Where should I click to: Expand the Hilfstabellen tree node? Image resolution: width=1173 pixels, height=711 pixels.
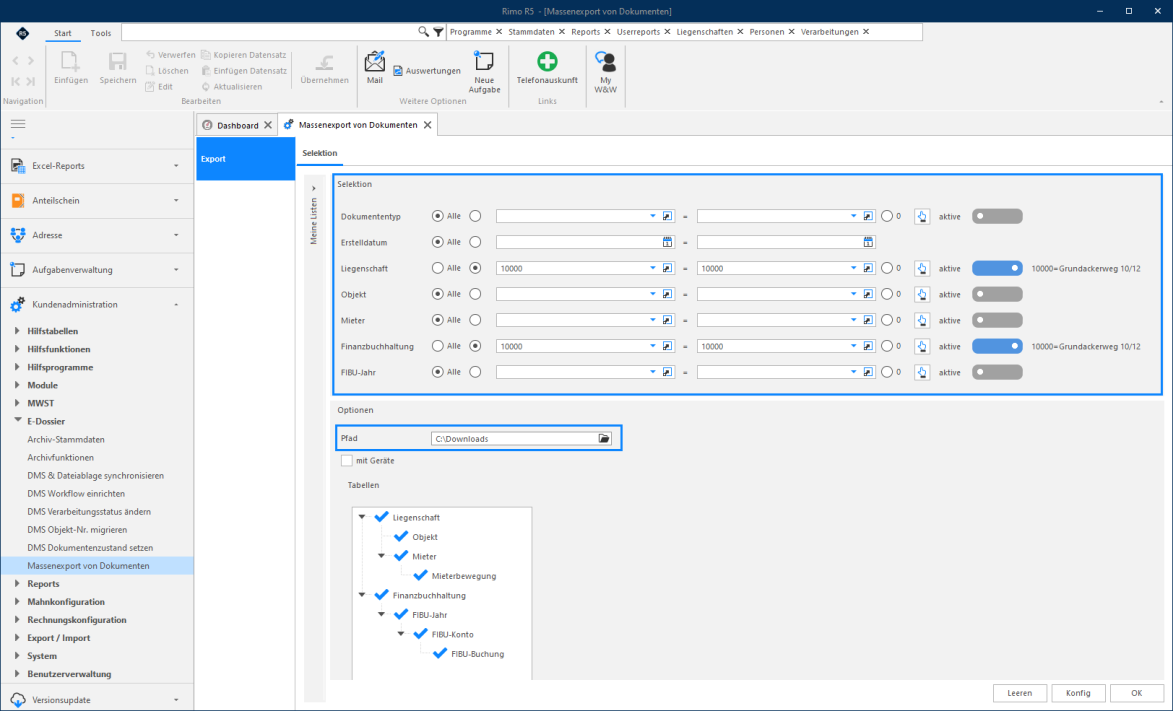coord(17,330)
